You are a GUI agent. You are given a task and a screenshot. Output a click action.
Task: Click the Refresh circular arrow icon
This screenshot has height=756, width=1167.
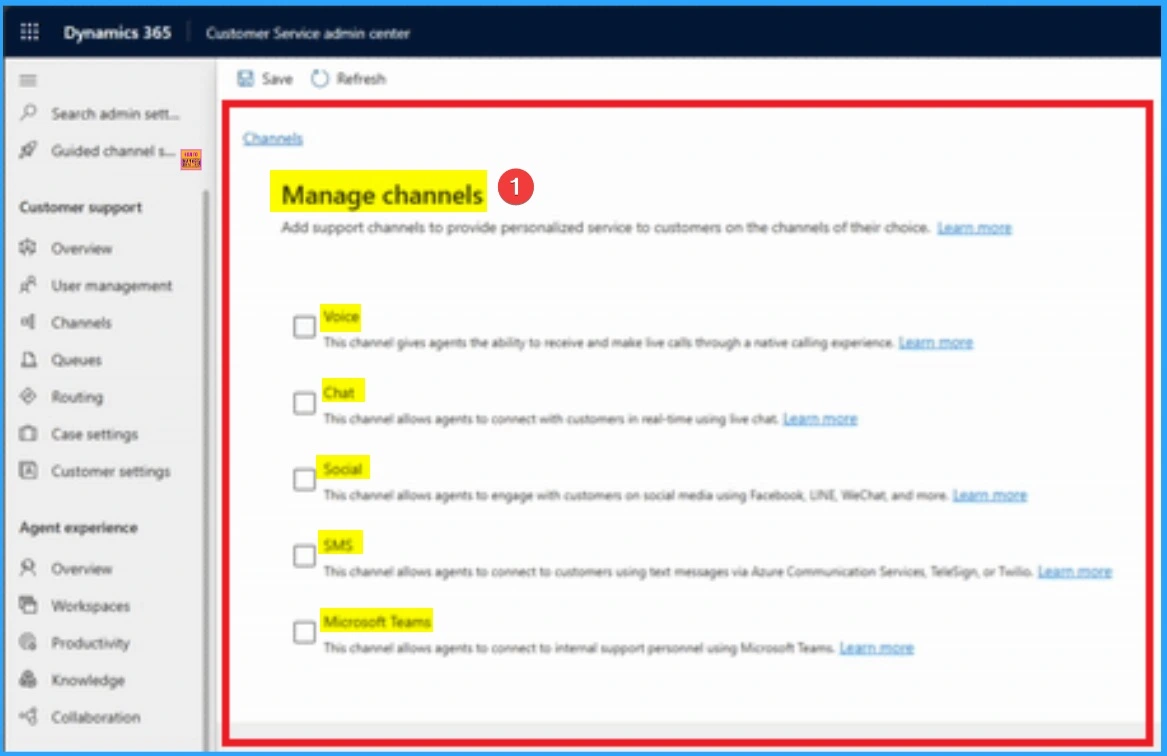(x=319, y=78)
